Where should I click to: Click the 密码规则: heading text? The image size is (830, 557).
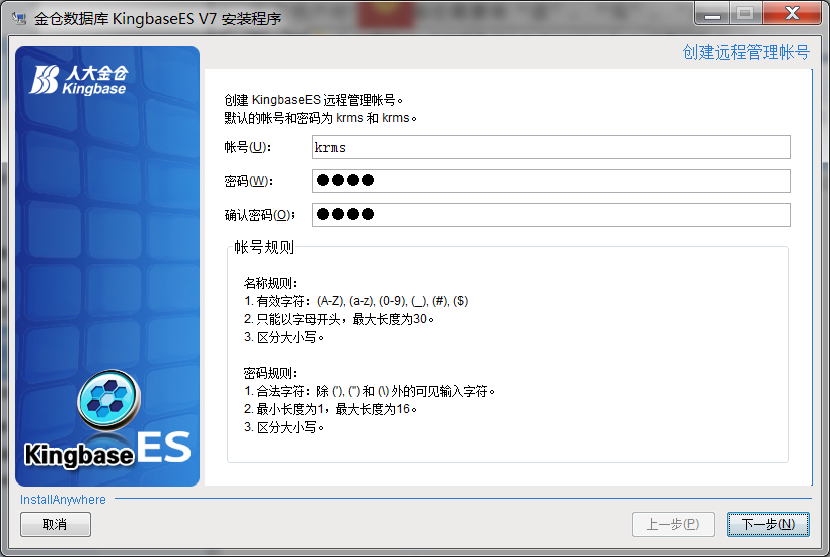(x=270, y=373)
